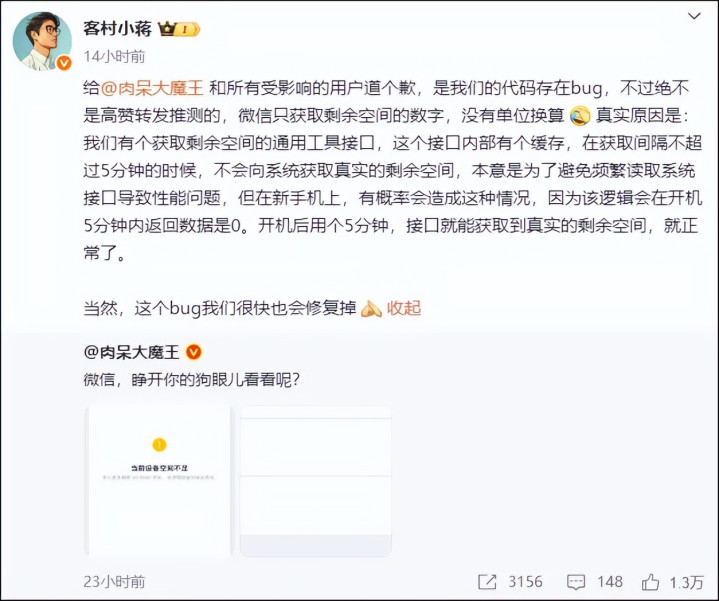Click the verified badge beside 肉呆大魔王
The height and width of the screenshot is (601, 719).
click(x=194, y=352)
